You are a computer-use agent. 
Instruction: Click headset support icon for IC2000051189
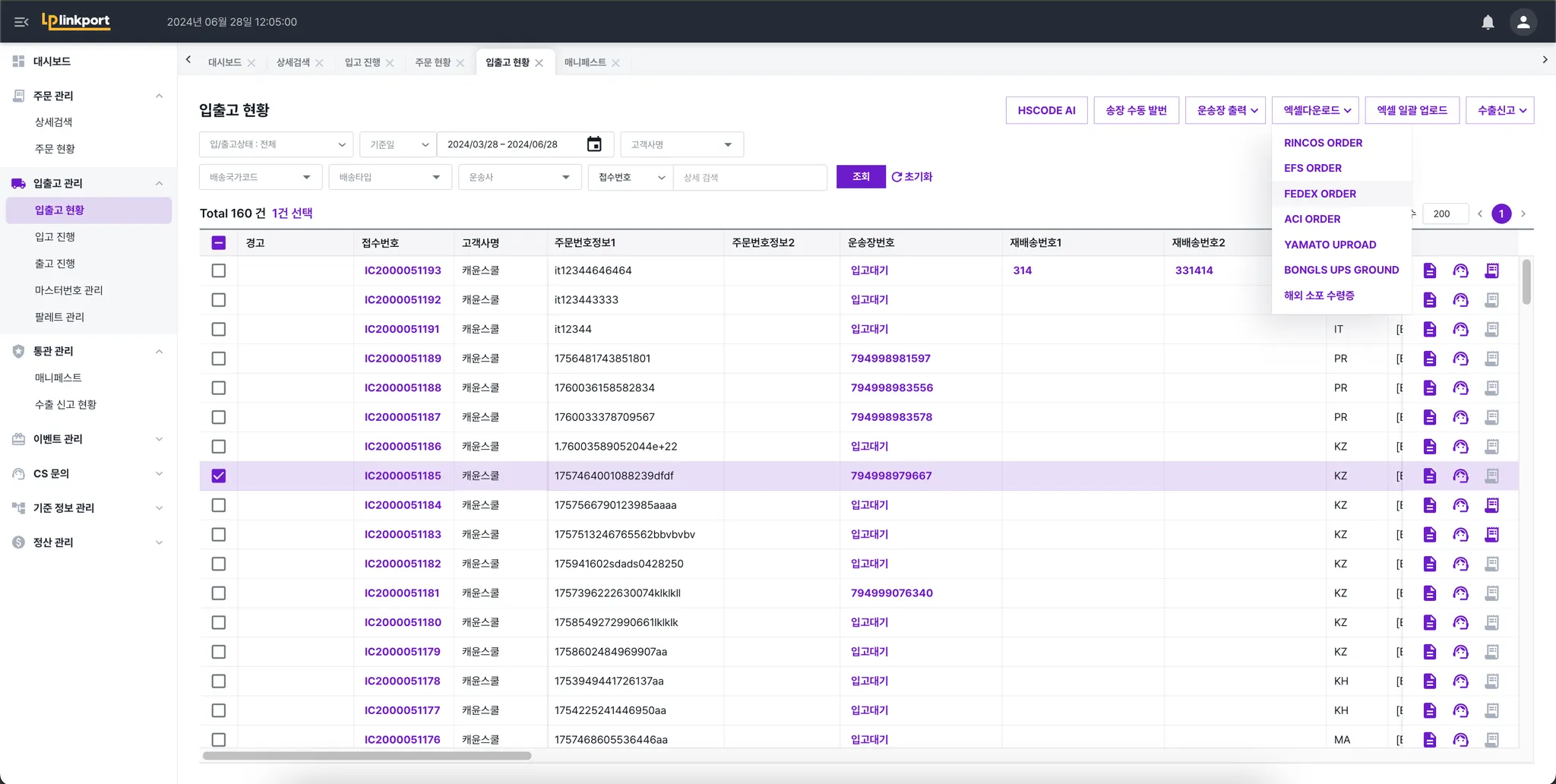1460,359
